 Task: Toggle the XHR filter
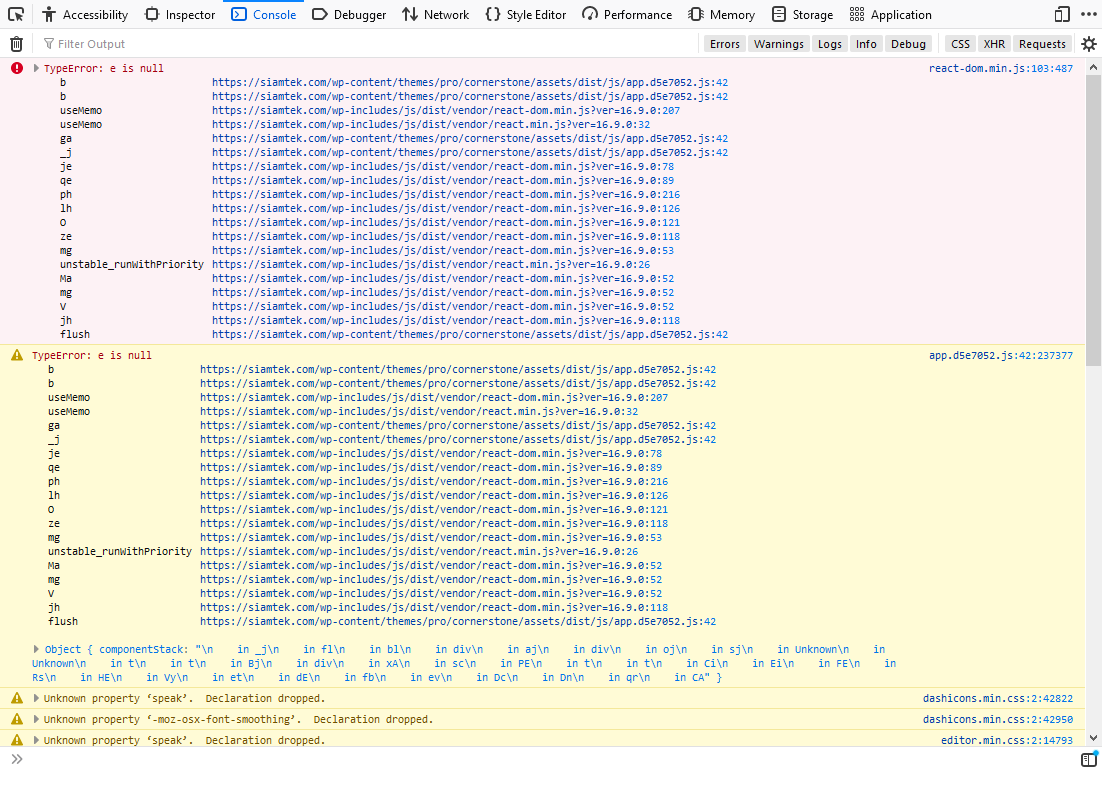[994, 44]
